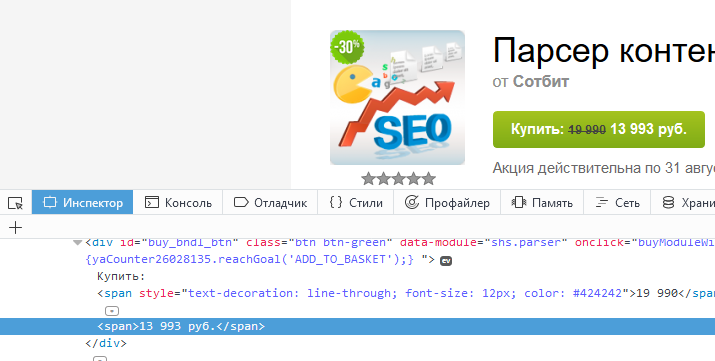Open the Стили editor tab
The image size is (715, 361).
point(356,202)
